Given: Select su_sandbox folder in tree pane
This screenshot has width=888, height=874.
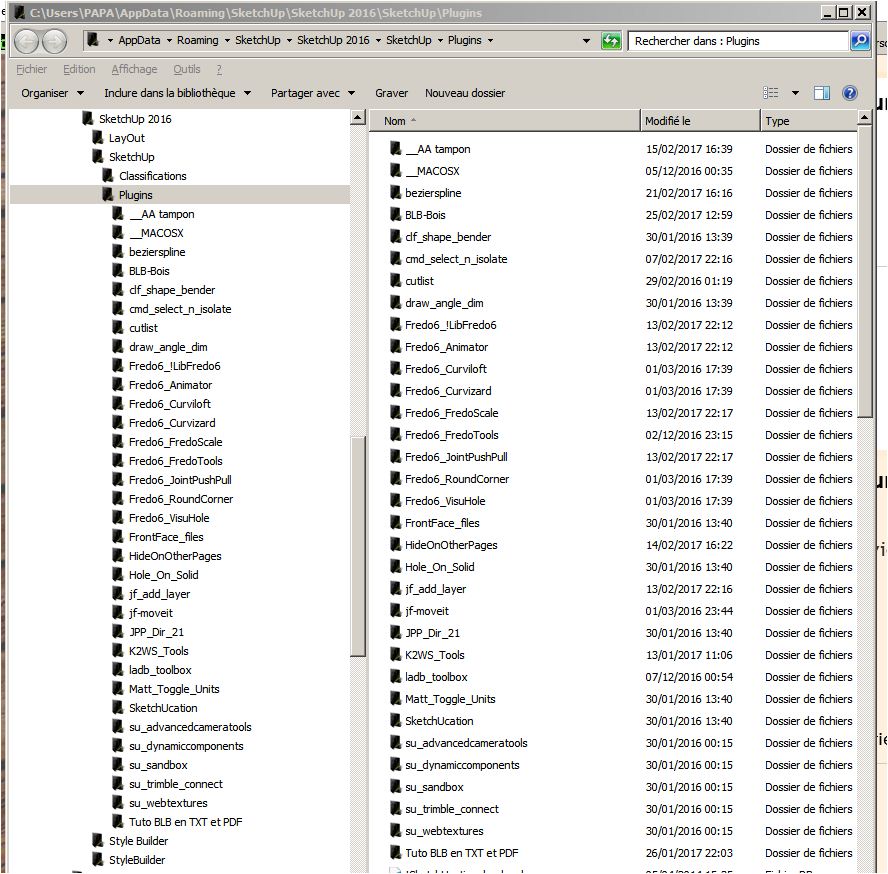Looking at the screenshot, I should point(158,765).
